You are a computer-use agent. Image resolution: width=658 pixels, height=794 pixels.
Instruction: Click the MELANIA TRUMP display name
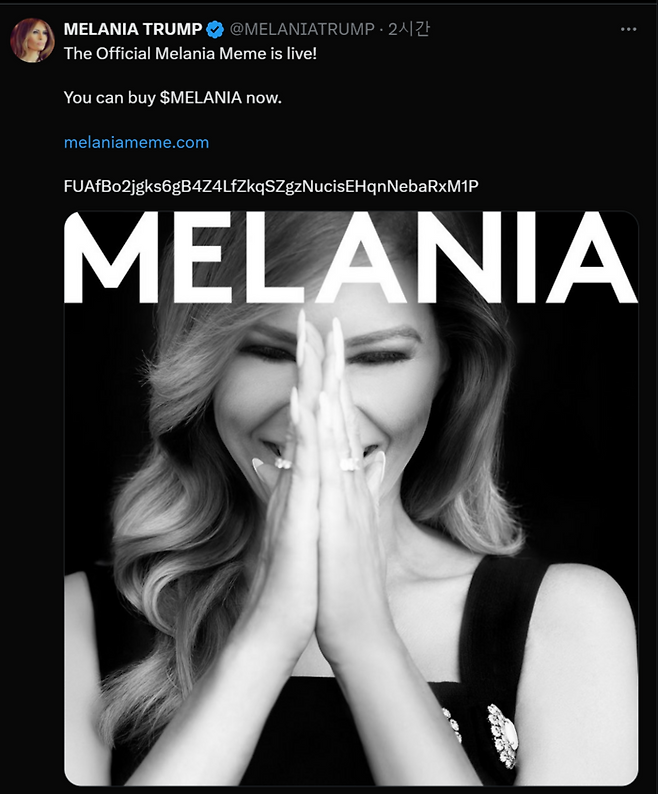(133, 29)
